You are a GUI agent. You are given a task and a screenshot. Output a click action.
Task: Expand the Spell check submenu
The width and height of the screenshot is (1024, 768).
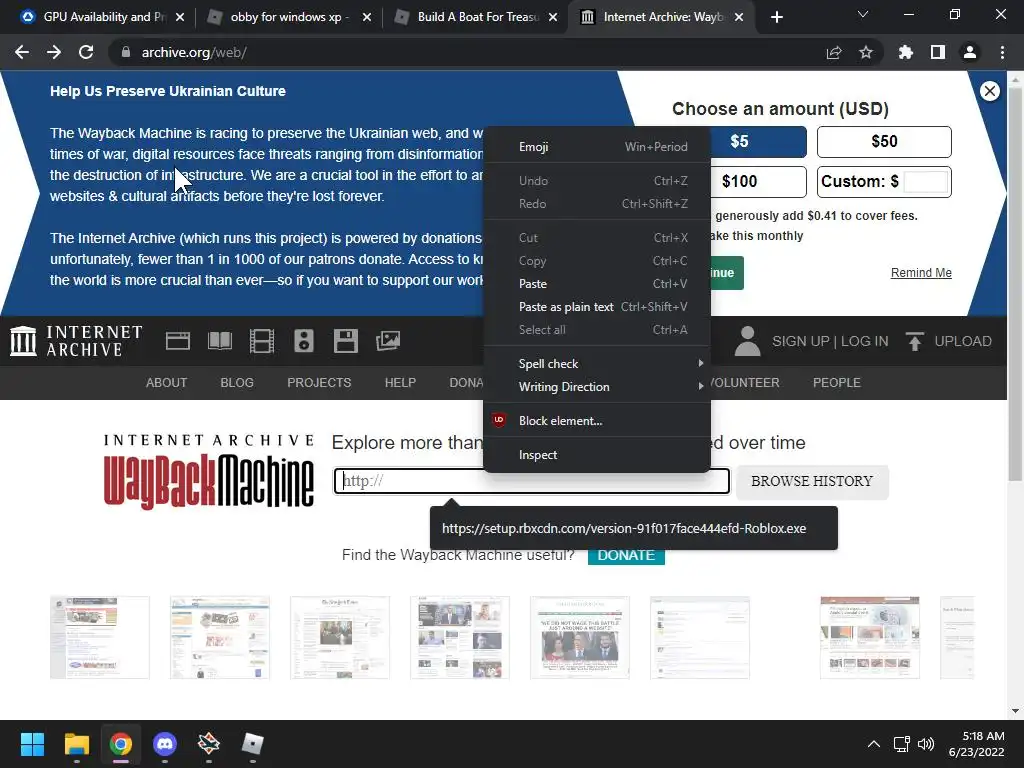(x=597, y=363)
